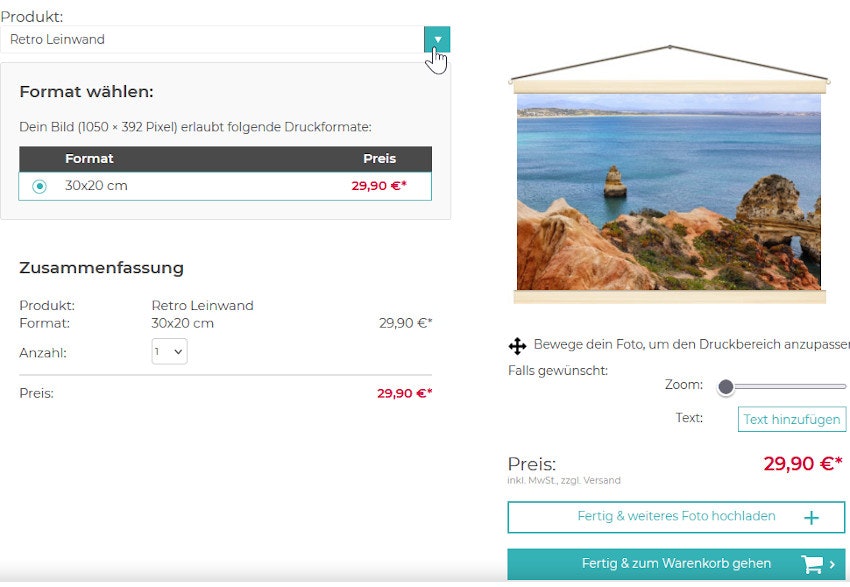
Task: Click Fertig & weiteres Foto hochladen
Action: tap(676, 517)
